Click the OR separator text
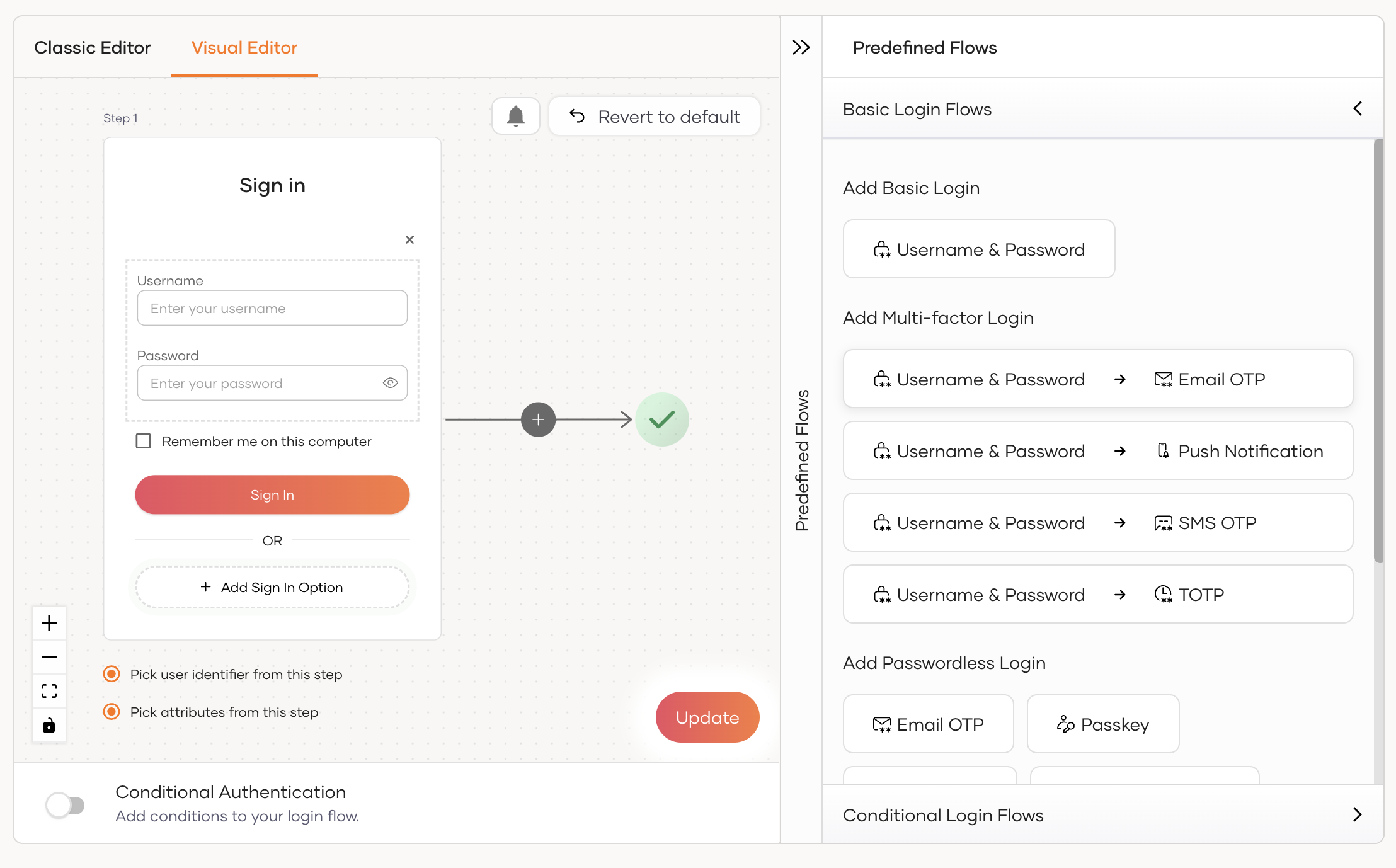 click(x=272, y=540)
